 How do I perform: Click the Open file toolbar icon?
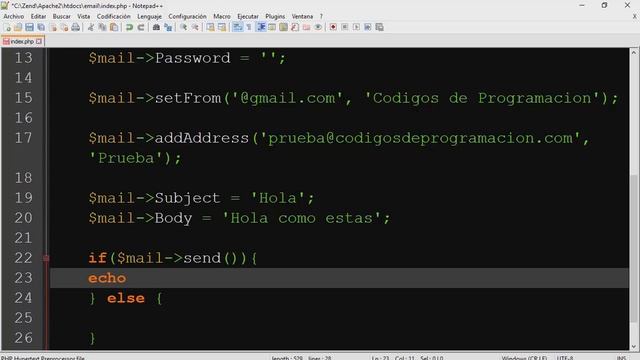18,27
